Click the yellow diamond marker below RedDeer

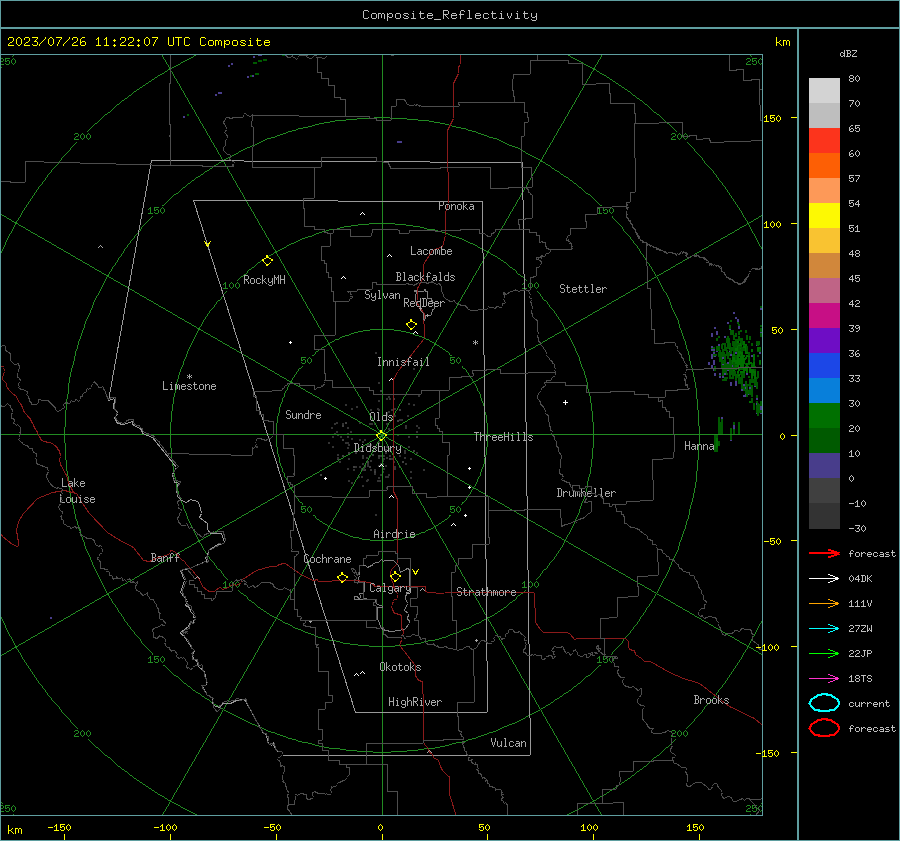click(x=411, y=325)
